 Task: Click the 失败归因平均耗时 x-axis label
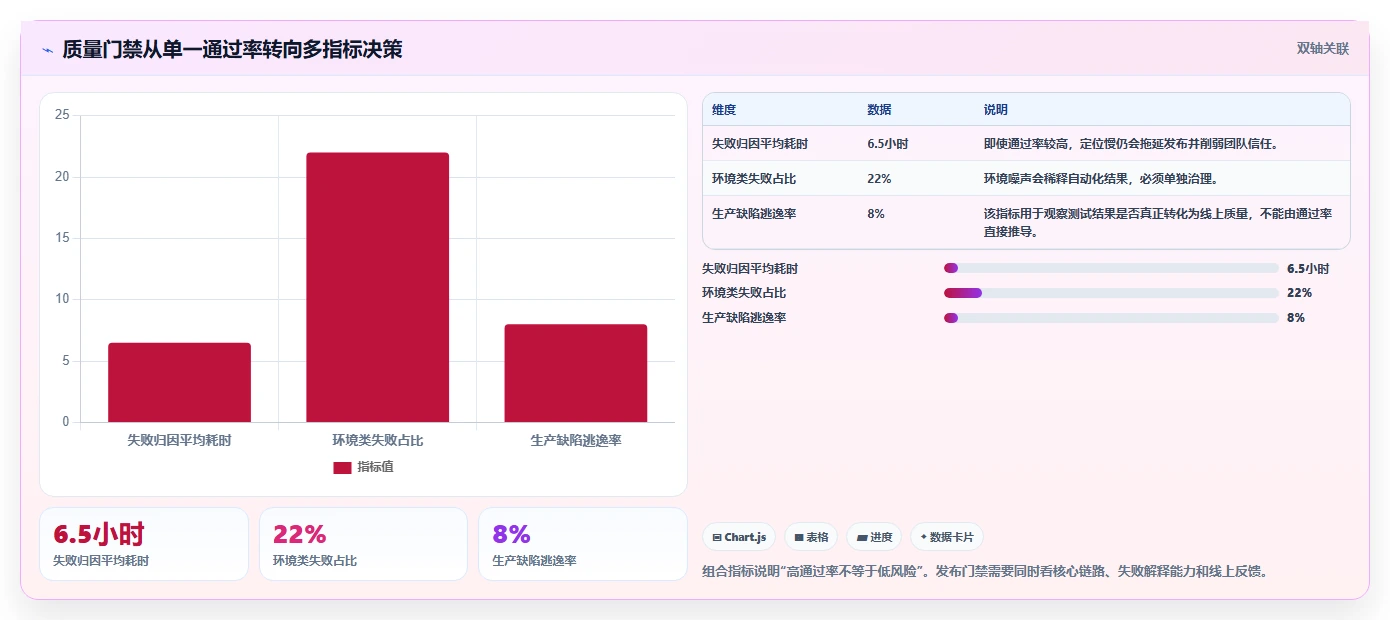[179, 440]
